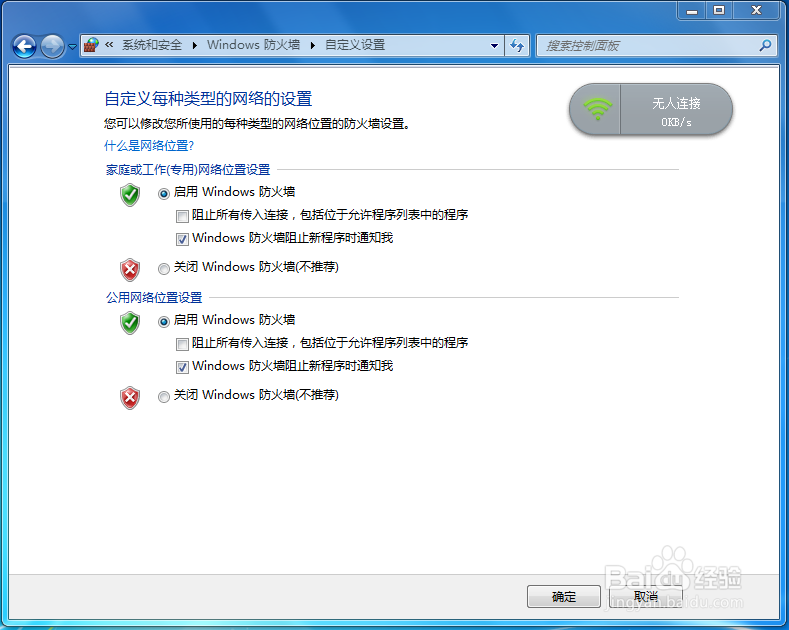Expand arrow after 系统和安全 breadcrumb
Screen dimensions: 789x630
(x=195, y=45)
